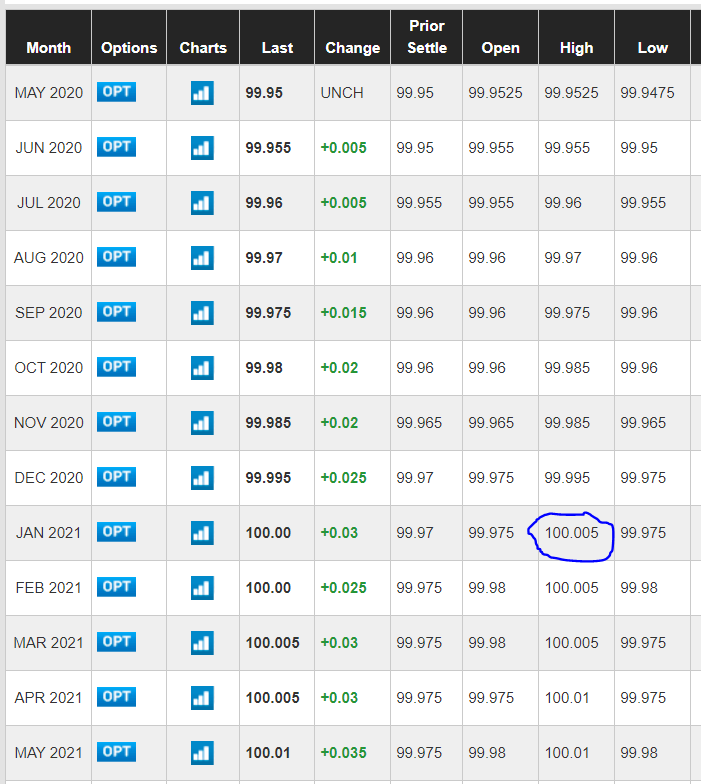Click the 99.9475 low value for MAY 2020
701x784 pixels.
point(648,93)
